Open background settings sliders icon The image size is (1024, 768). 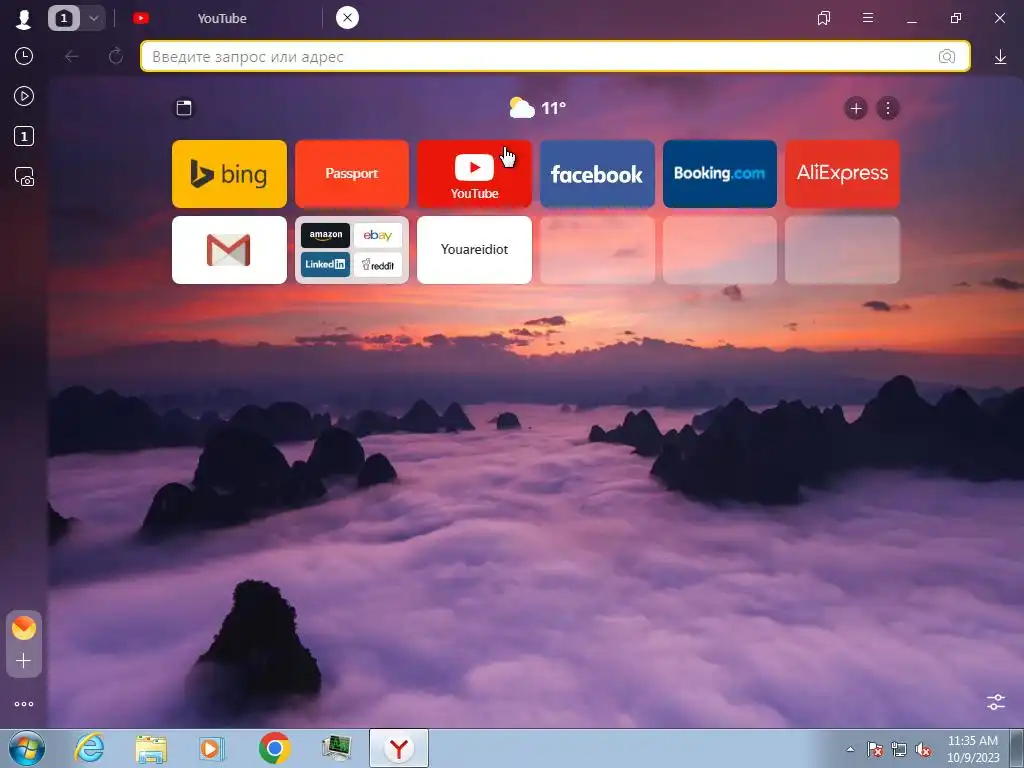click(996, 702)
